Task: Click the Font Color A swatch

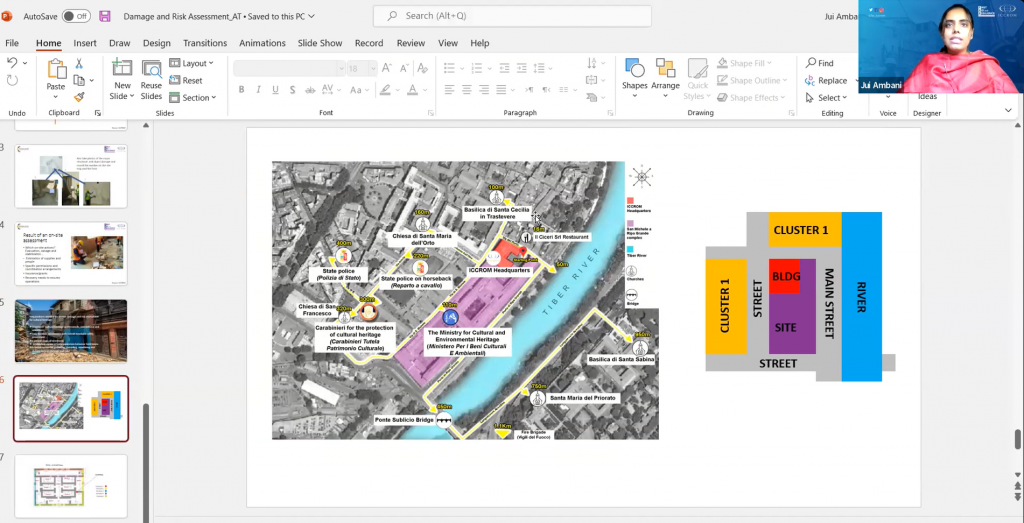Action: coord(413,89)
